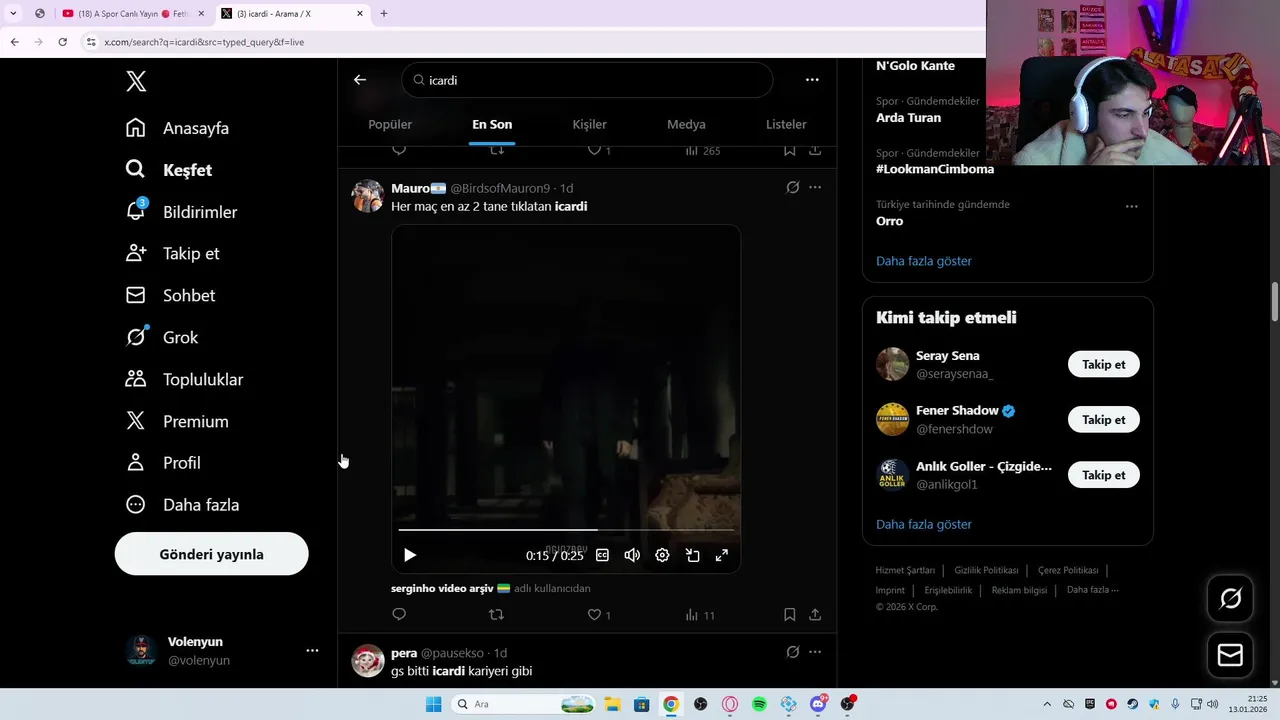Screen dimensions: 1280x720
Task: Open Orro trend options menu
Action: click(x=1131, y=206)
